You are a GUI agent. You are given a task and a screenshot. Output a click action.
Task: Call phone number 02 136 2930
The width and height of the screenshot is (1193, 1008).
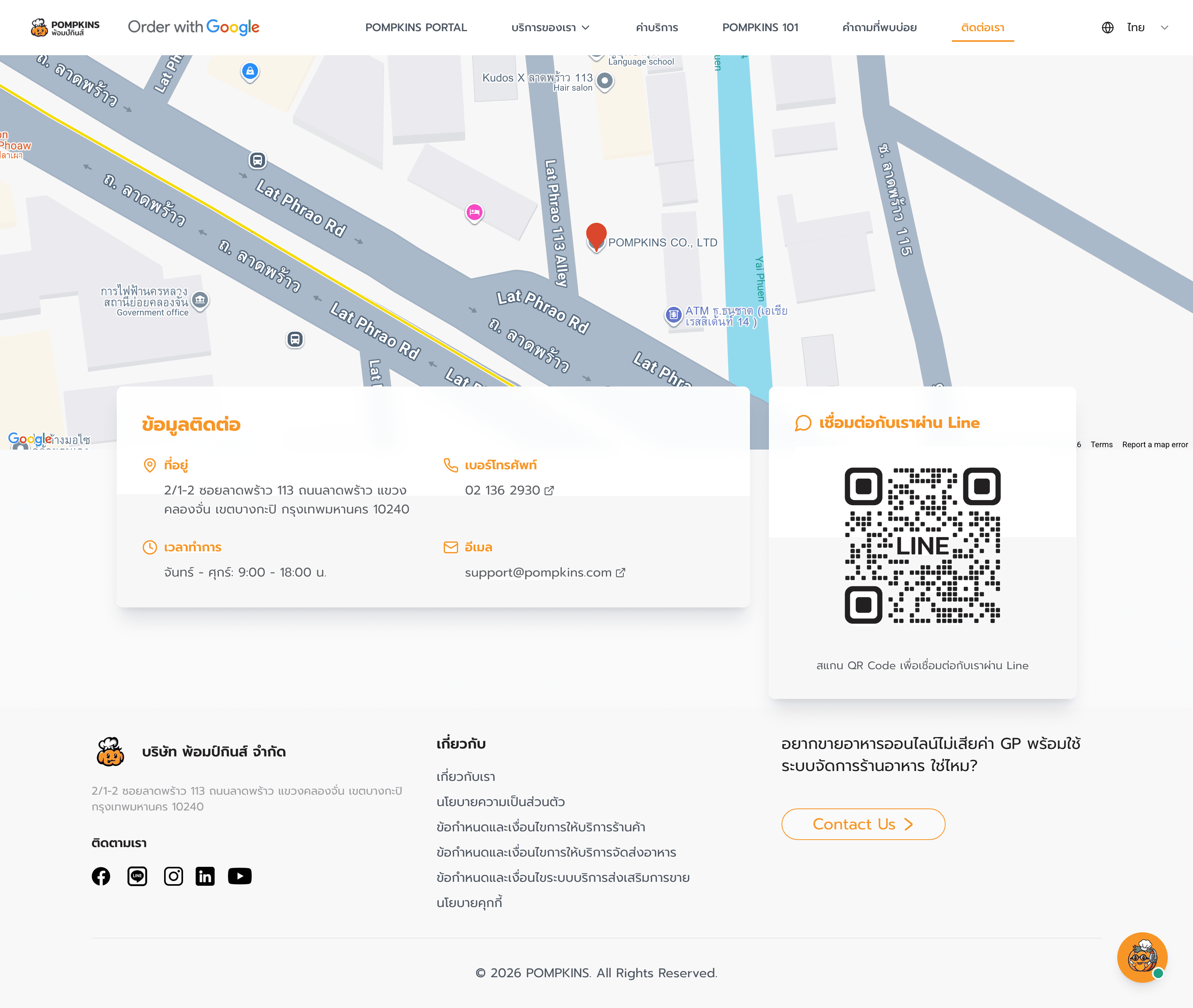coord(503,490)
